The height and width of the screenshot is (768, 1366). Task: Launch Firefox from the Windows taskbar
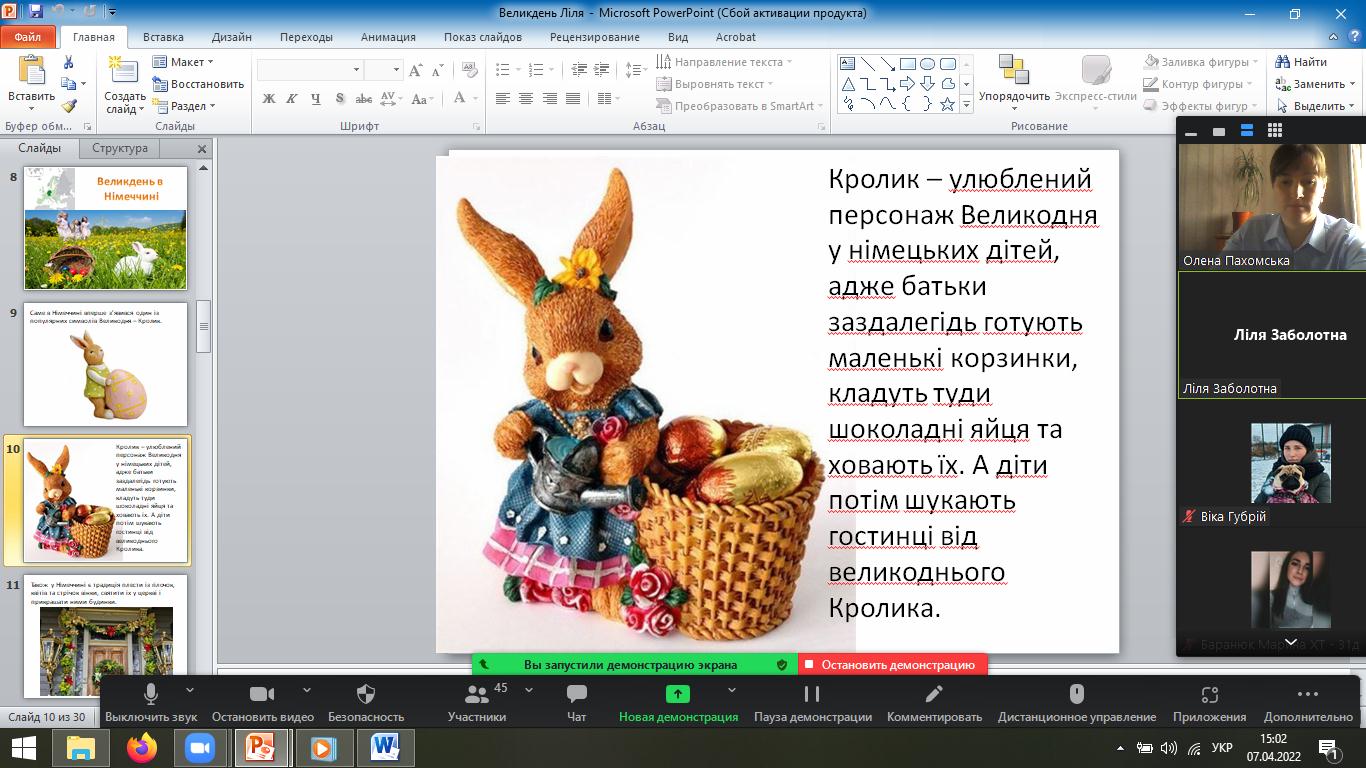[x=142, y=748]
